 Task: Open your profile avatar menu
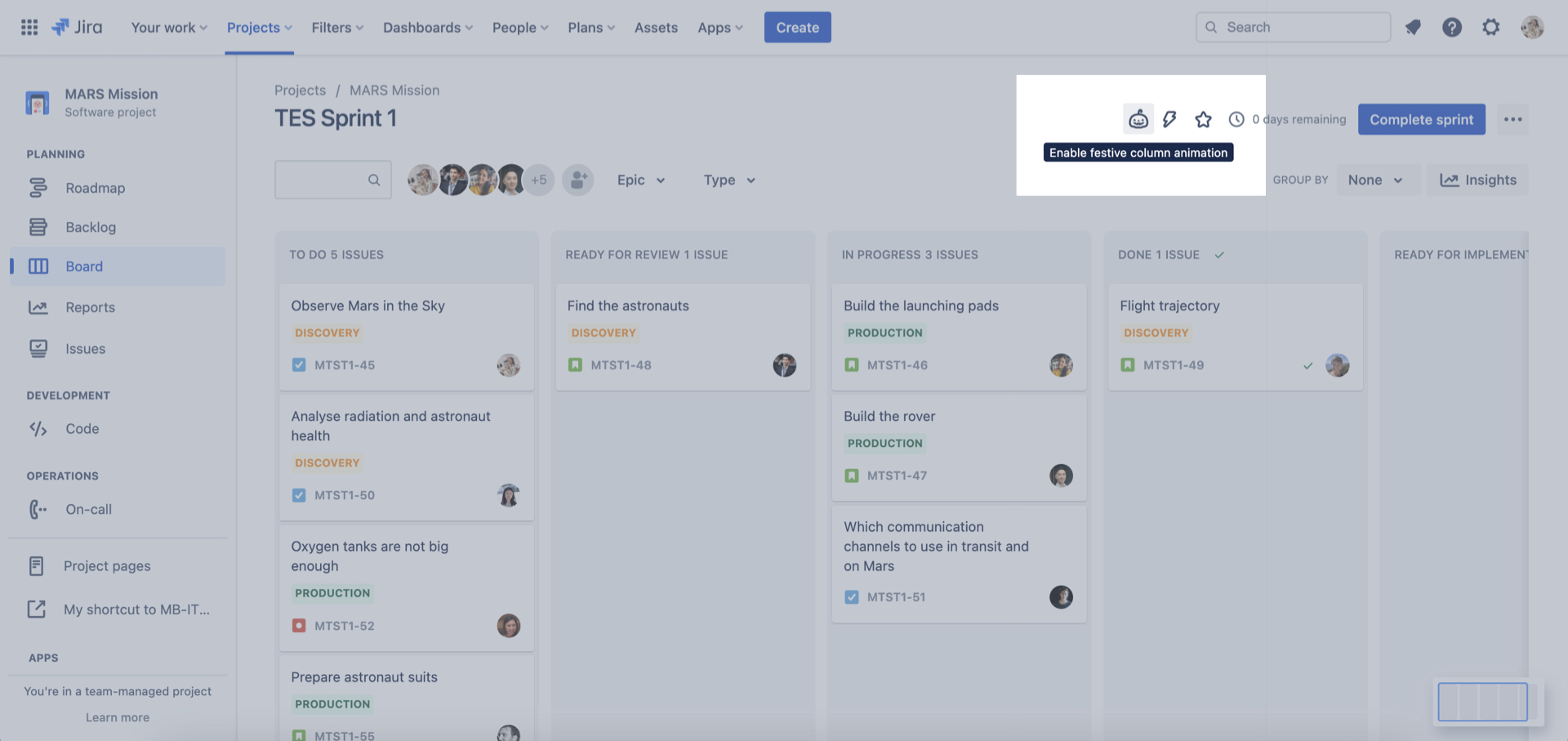(1532, 27)
